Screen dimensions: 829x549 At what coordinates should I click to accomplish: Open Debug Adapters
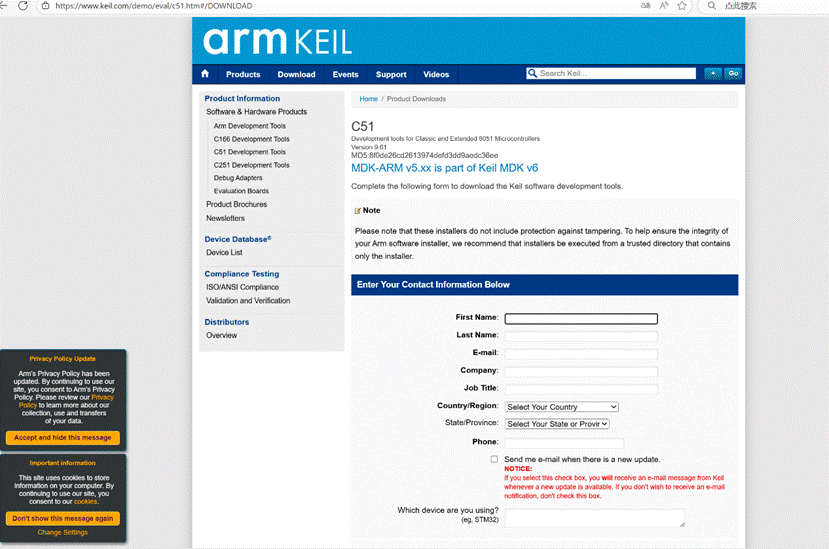pos(238,178)
